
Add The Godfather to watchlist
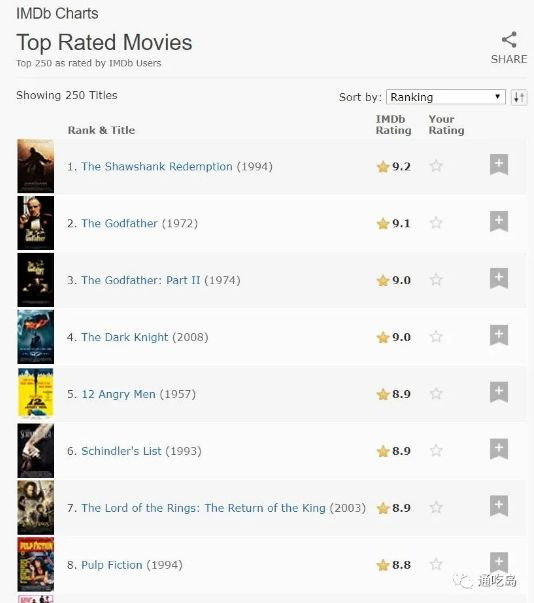[x=499, y=222]
